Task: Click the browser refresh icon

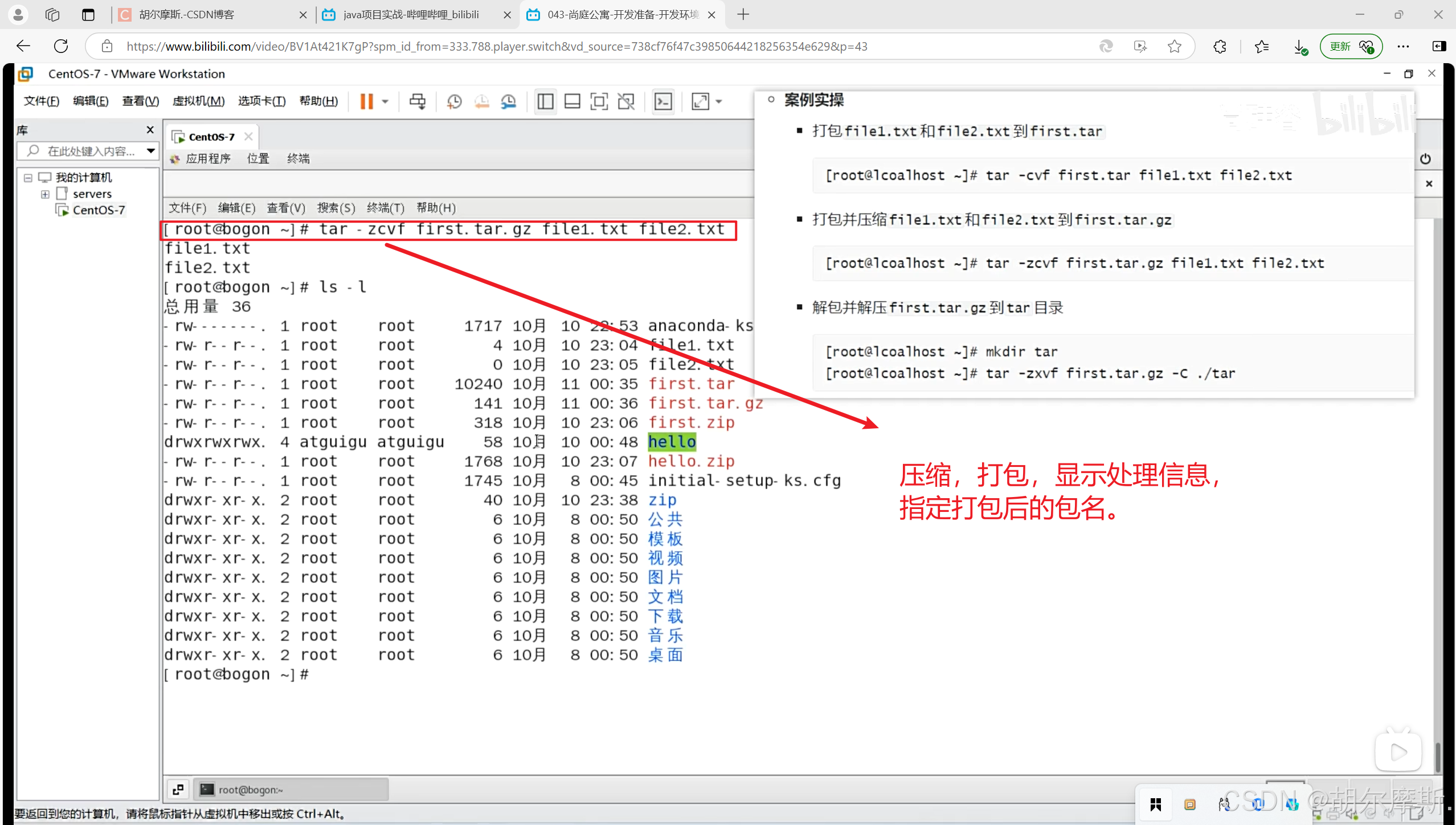Action: click(61, 46)
